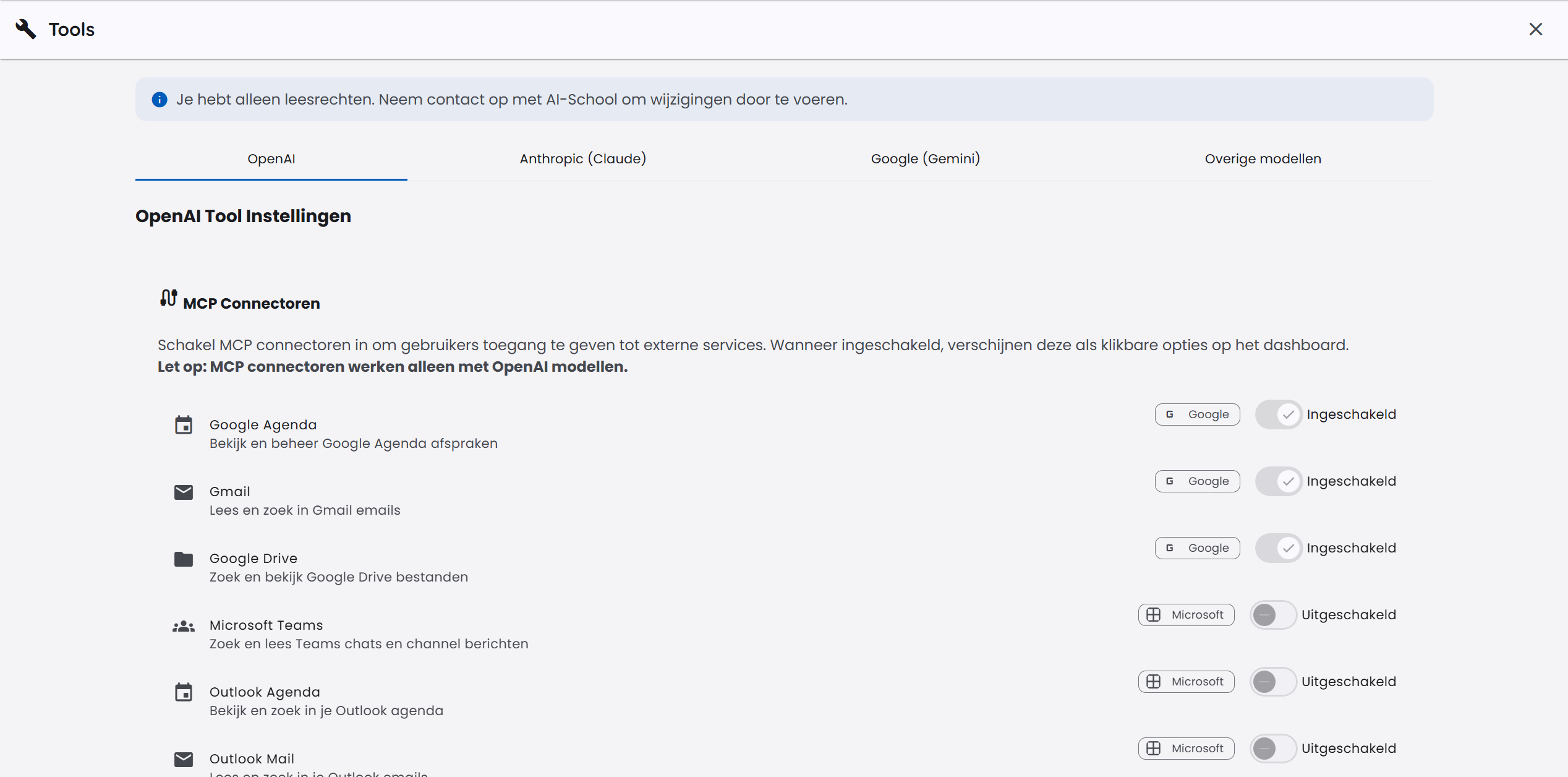Viewport: 1568px width, 777px height.
Task: Click the wrench icon next to Tools
Action: 25,28
